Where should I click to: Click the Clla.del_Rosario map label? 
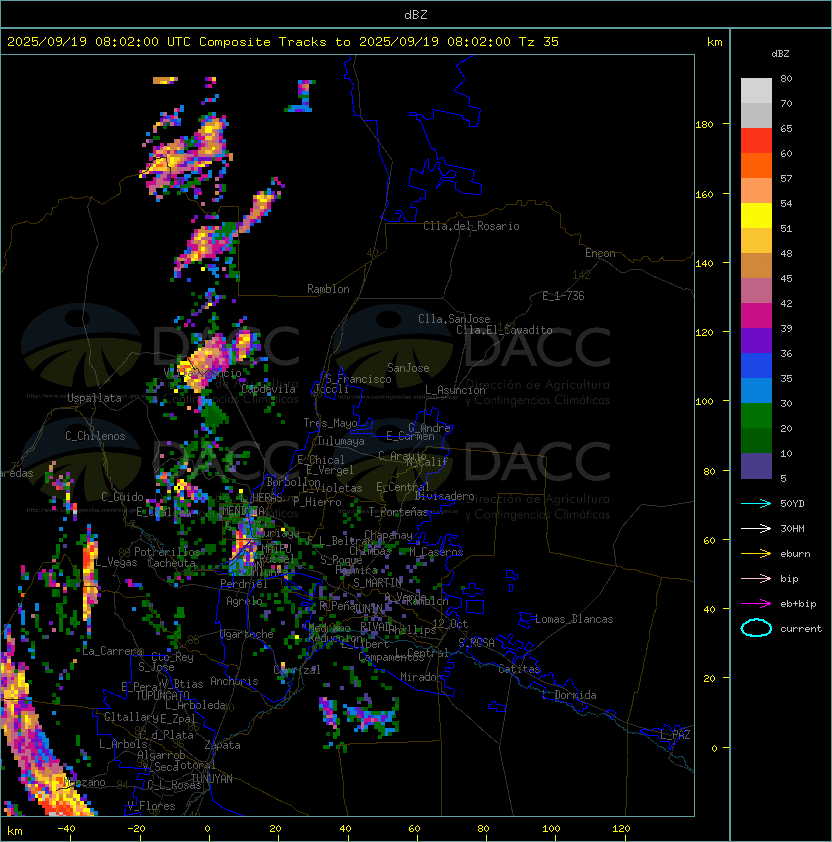click(471, 226)
